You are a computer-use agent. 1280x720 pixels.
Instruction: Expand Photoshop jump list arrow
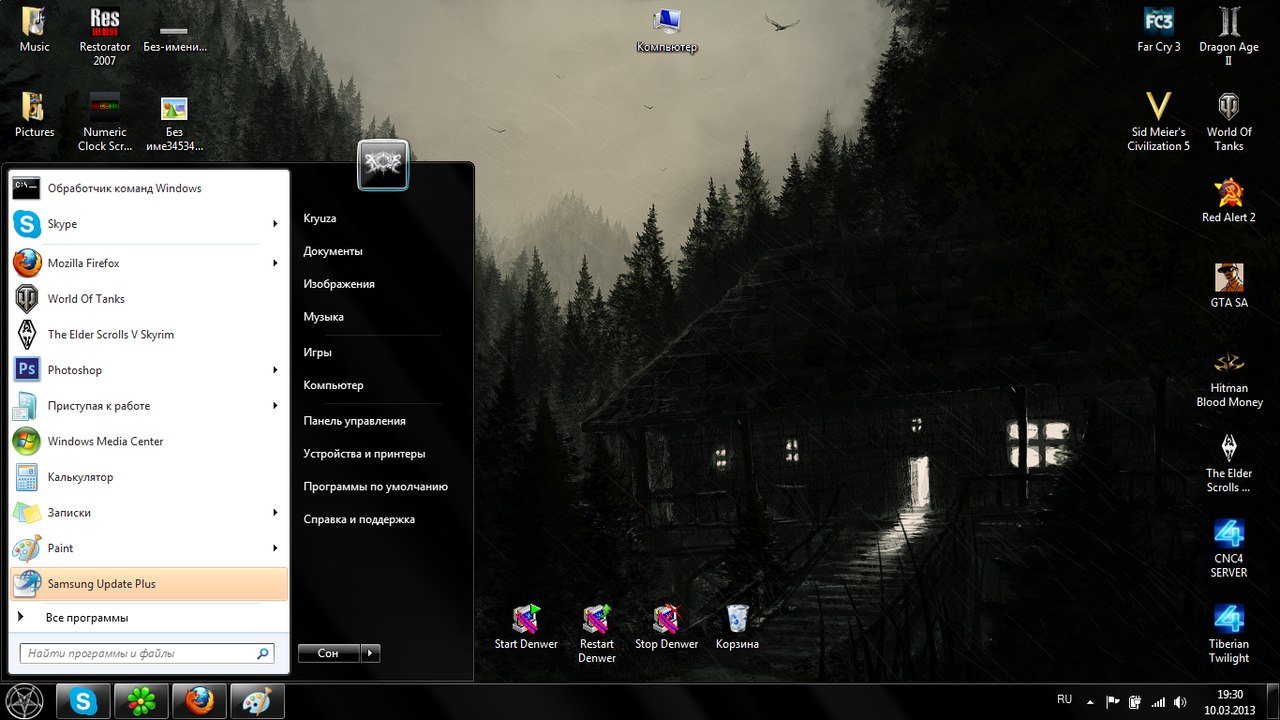[x=275, y=370]
